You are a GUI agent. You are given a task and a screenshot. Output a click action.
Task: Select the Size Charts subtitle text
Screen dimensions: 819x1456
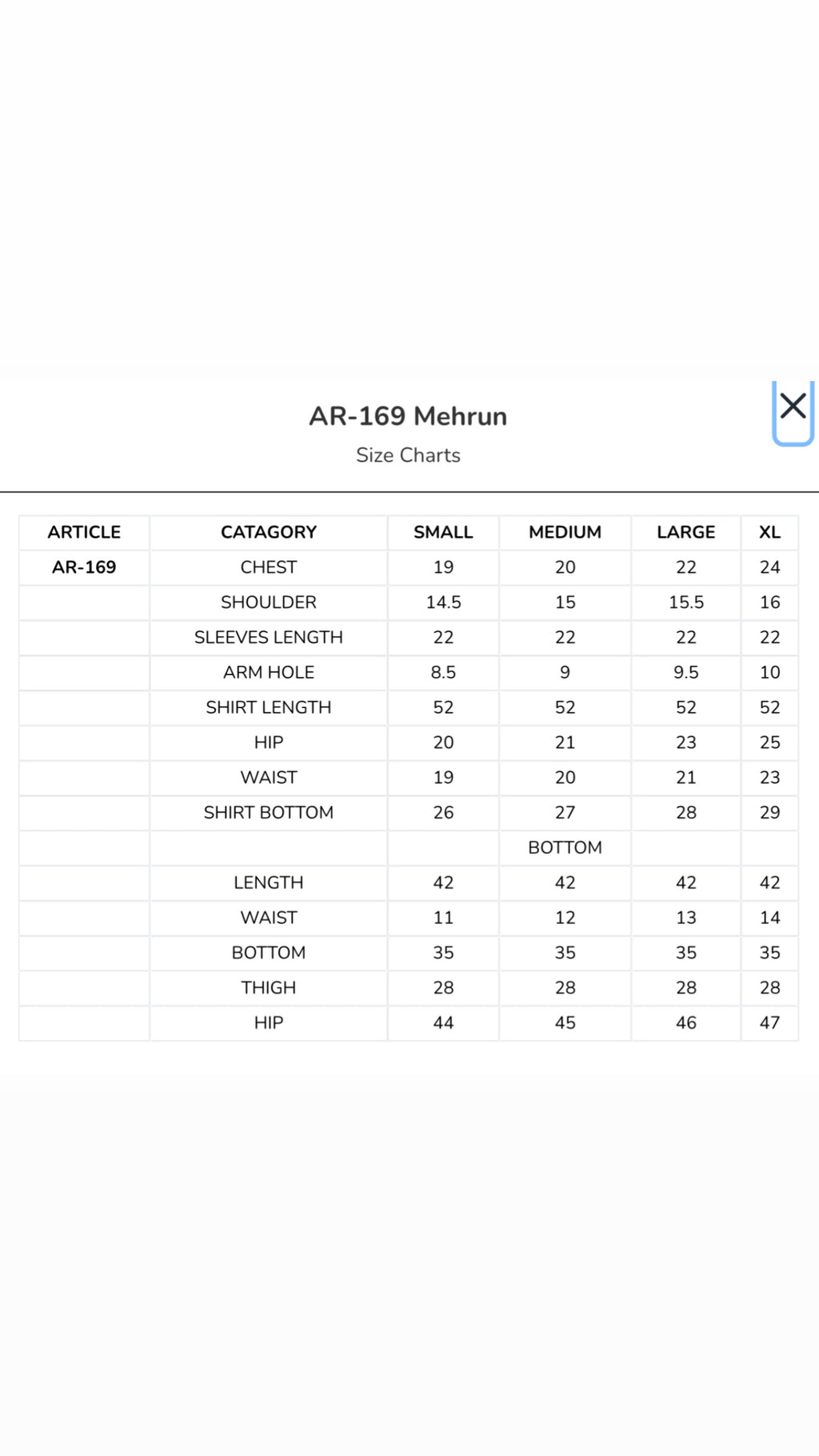pyautogui.click(x=408, y=455)
